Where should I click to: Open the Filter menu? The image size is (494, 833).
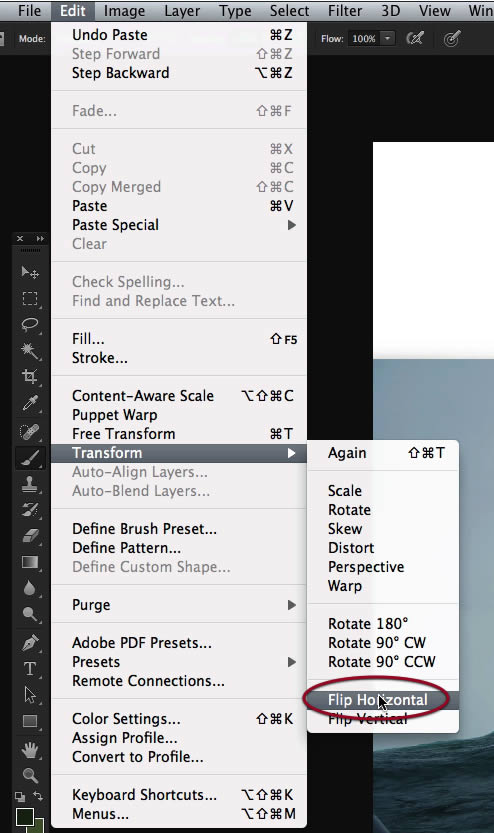tap(345, 11)
